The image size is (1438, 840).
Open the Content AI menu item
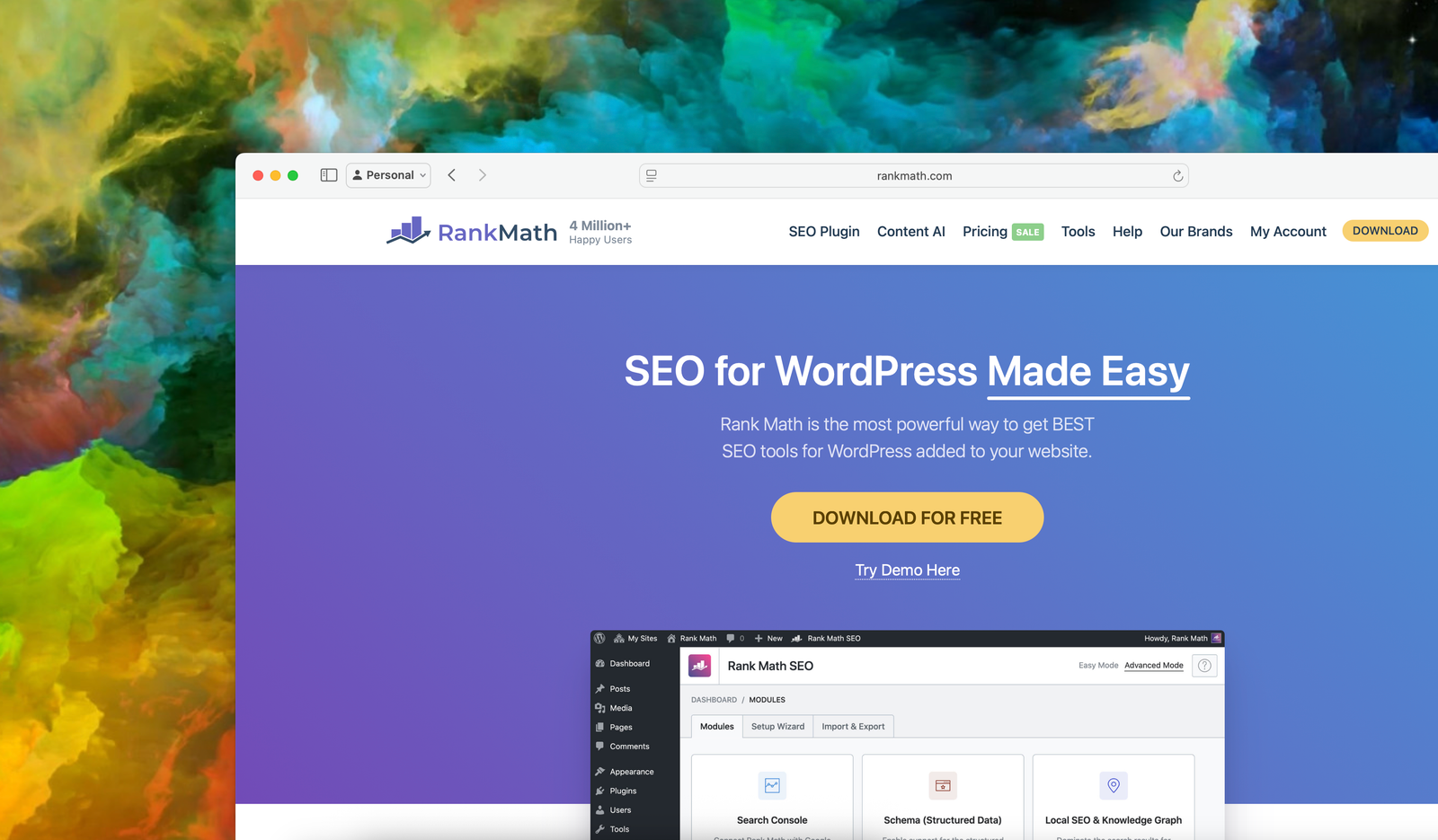(911, 232)
